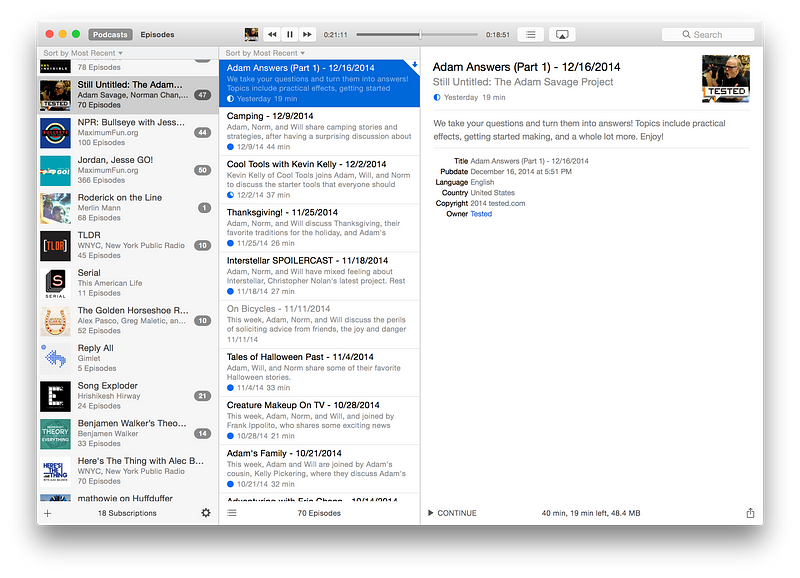
Task: Click the 70 Episodes count text
Action: [x=319, y=513]
